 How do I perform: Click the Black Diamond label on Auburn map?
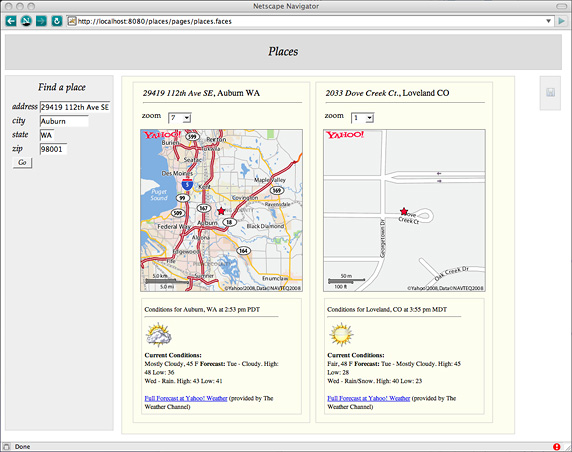pos(265,226)
